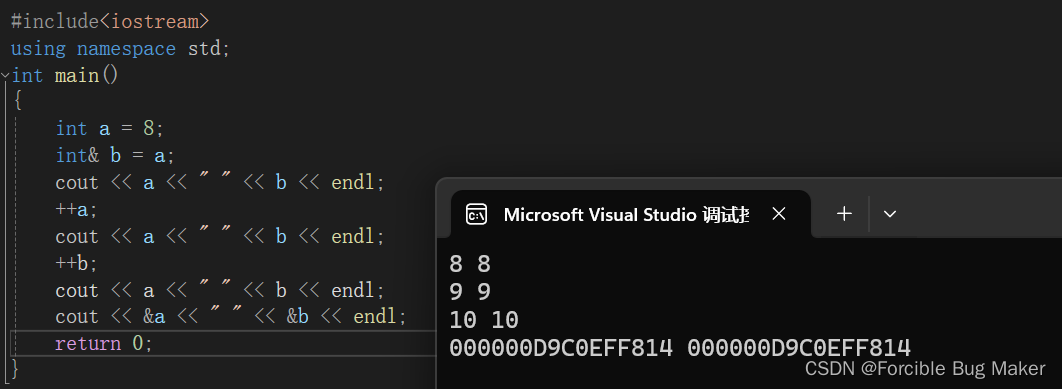Click the cout line printing &a and &b

[x=230, y=316]
